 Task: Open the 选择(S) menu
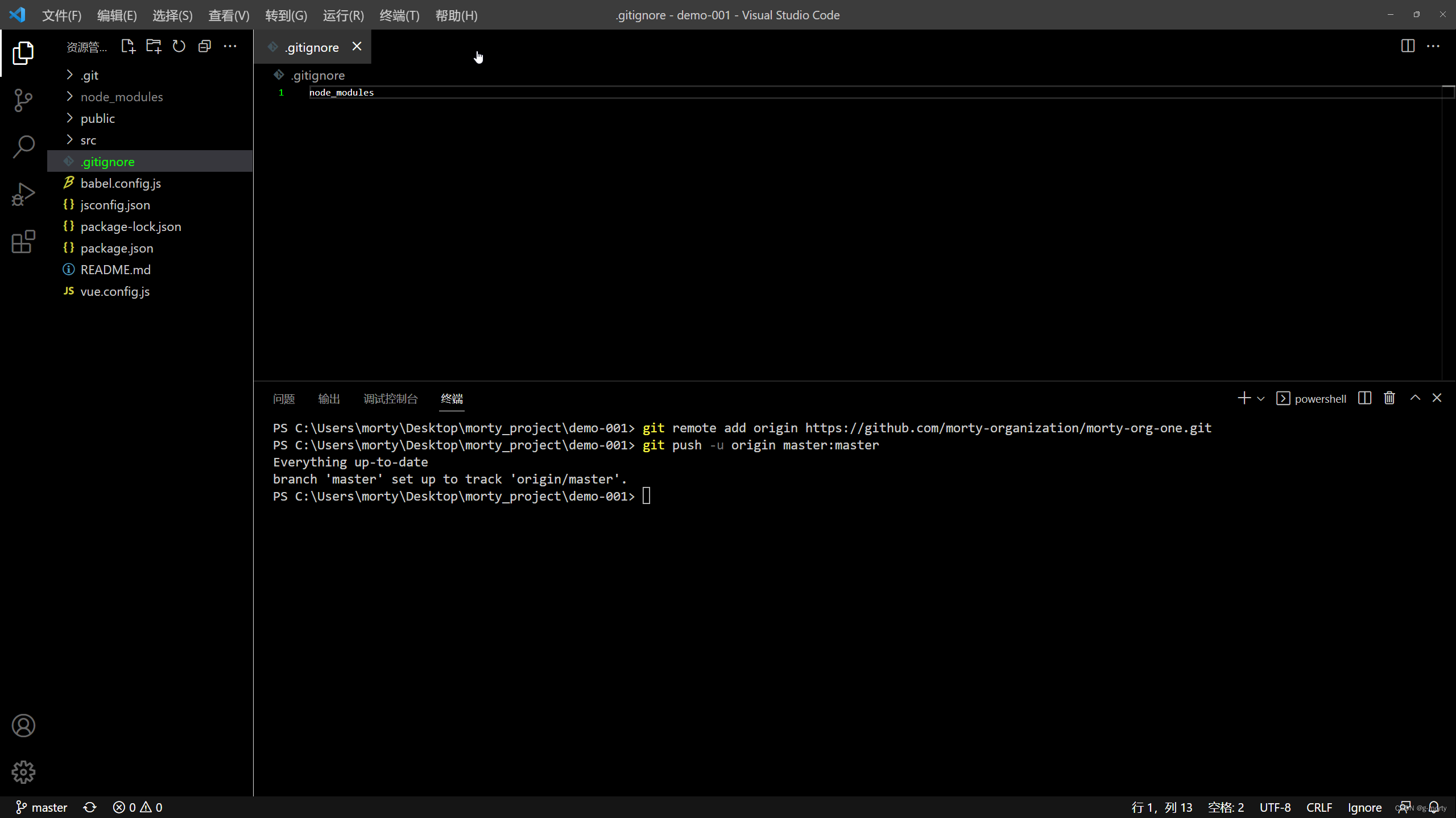172,15
